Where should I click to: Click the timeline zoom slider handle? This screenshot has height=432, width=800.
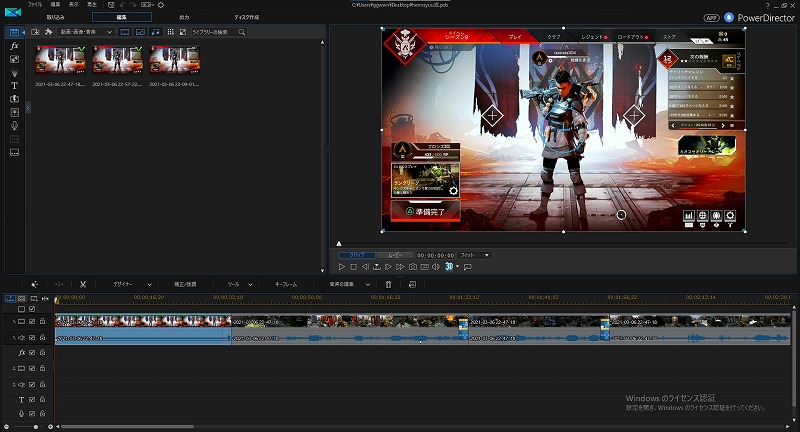pos(35,426)
